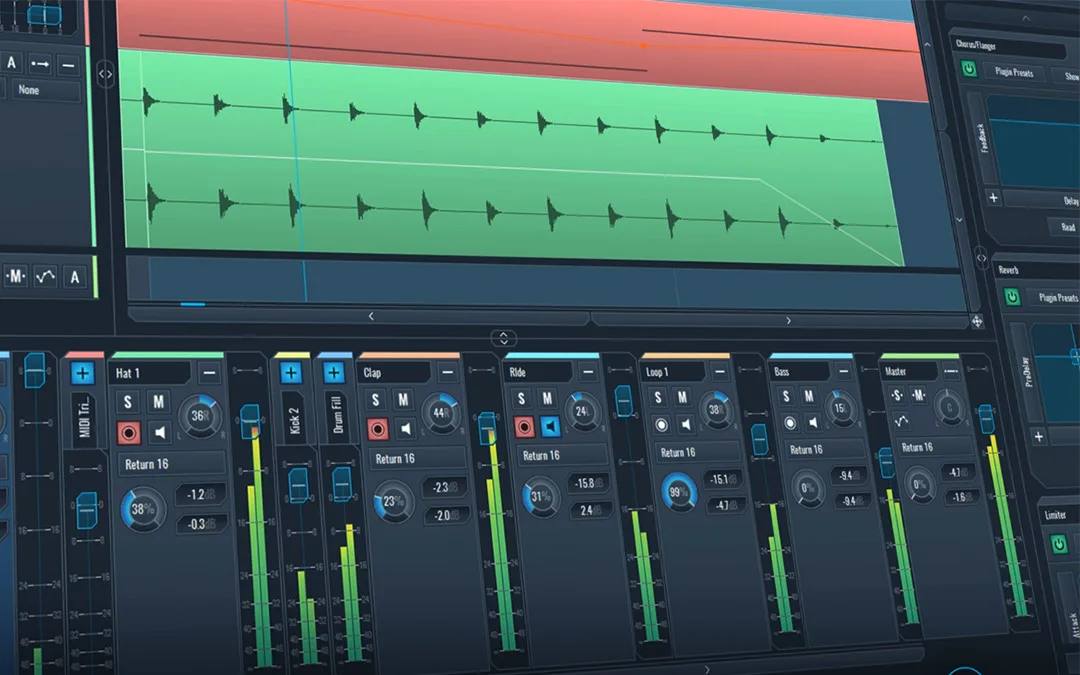The width and height of the screenshot is (1080, 675).
Task: Collapse the Hat 1 channel strip
Action: (x=209, y=373)
